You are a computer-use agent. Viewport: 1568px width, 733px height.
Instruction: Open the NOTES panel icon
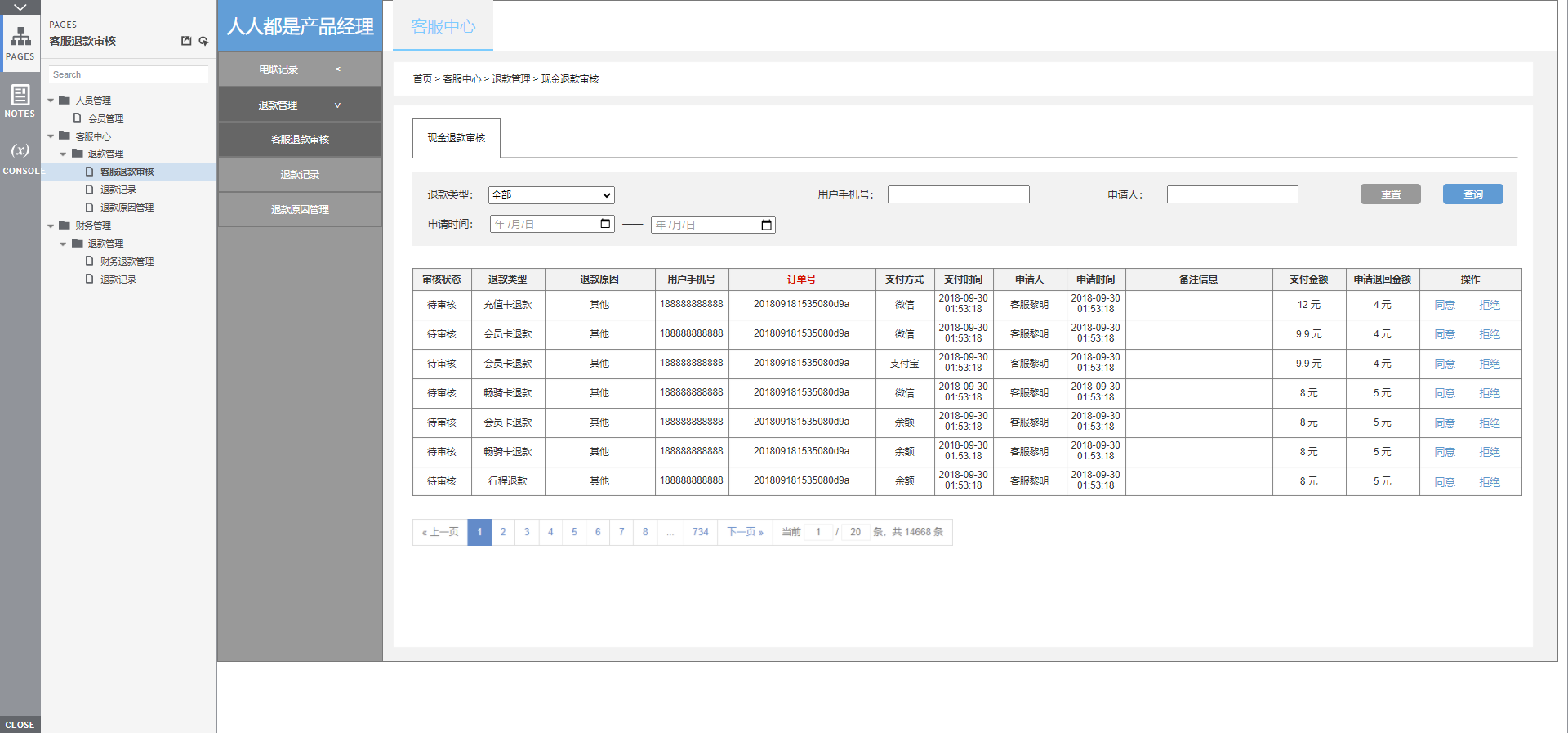click(20, 101)
